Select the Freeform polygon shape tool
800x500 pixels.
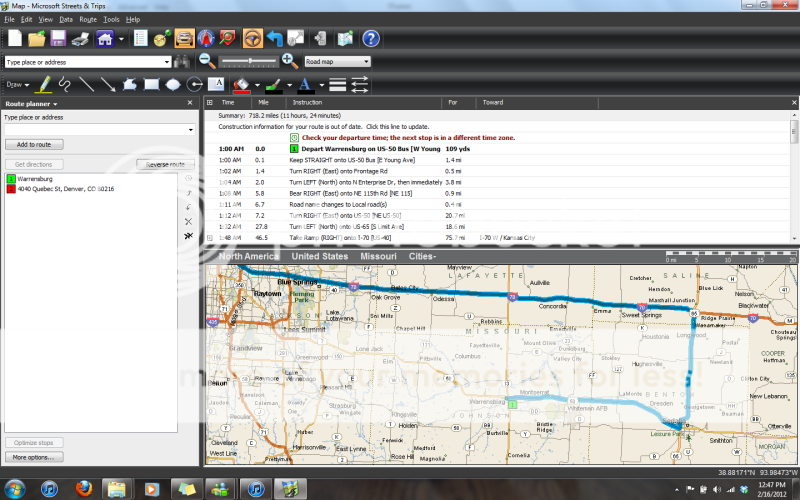(129, 84)
